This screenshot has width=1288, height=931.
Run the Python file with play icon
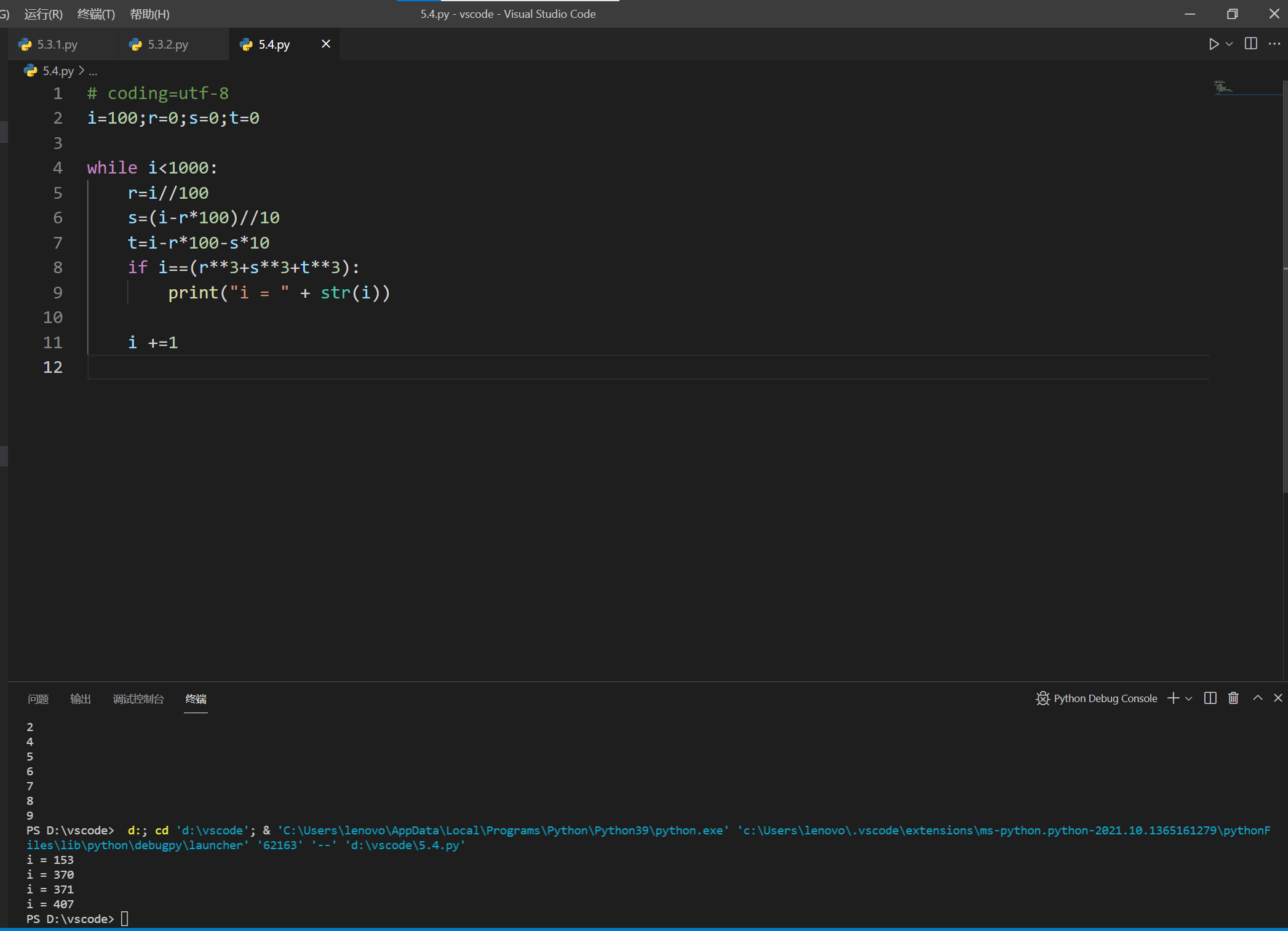(x=1213, y=44)
